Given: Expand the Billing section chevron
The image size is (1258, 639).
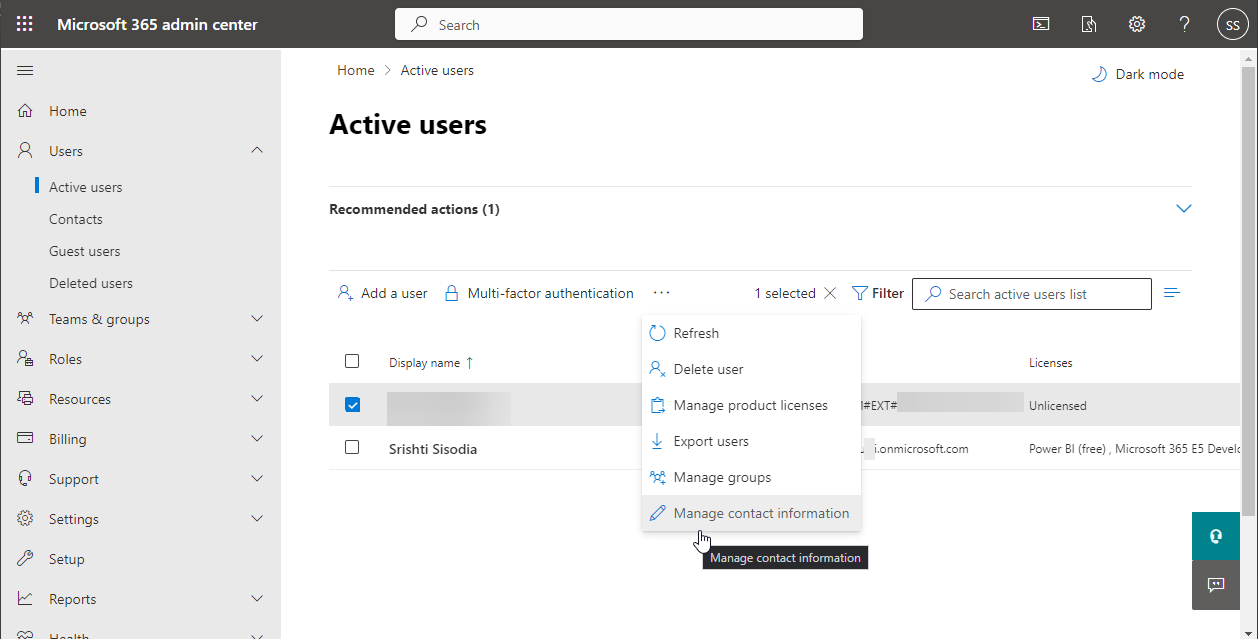Looking at the screenshot, I should 257,439.
